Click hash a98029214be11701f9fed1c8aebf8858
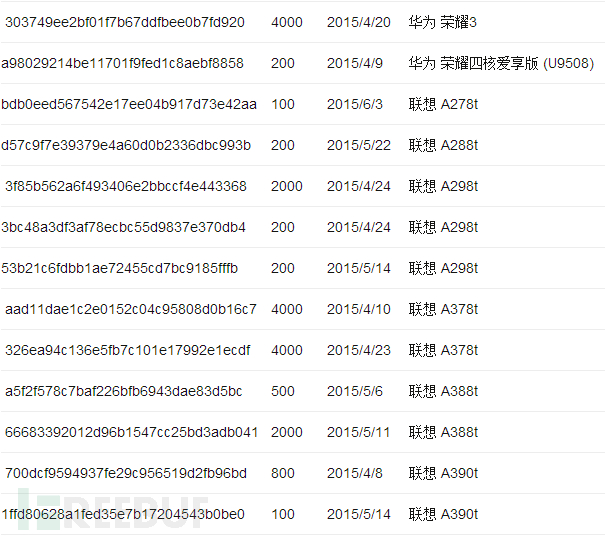The width and height of the screenshot is (606, 537). pyautogui.click(x=122, y=63)
